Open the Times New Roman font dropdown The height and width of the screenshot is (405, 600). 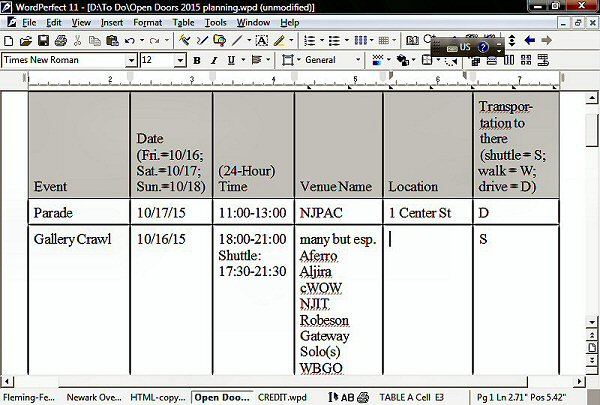(x=131, y=60)
